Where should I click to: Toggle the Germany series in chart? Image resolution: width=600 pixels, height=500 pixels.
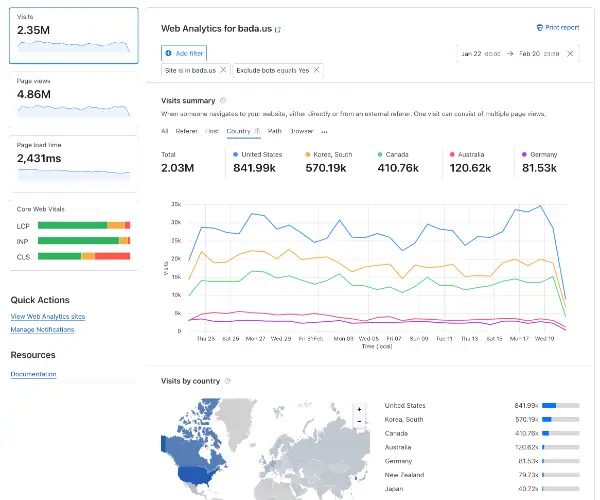[x=546, y=155]
